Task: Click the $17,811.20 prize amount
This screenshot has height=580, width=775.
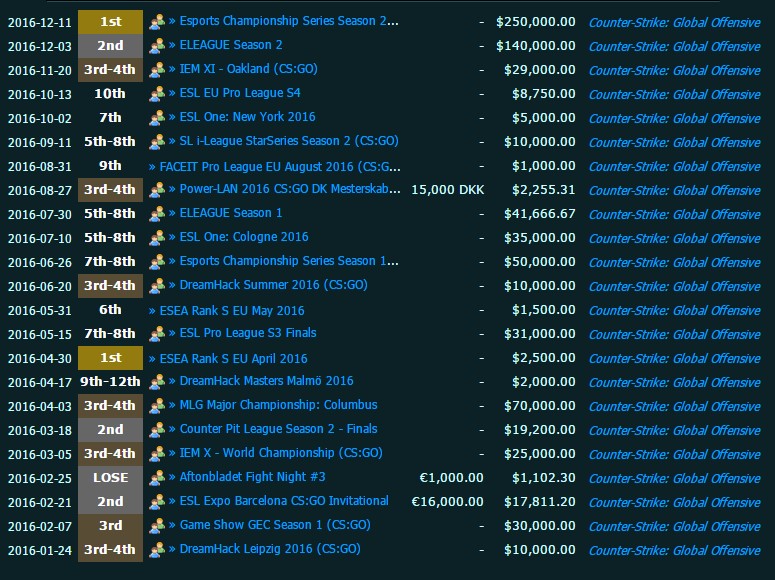Action: [x=540, y=502]
